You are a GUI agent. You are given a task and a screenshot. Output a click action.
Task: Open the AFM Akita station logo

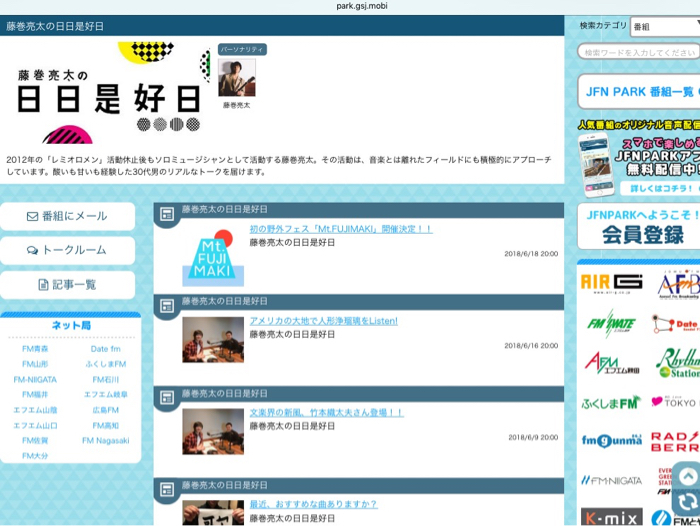611,363
